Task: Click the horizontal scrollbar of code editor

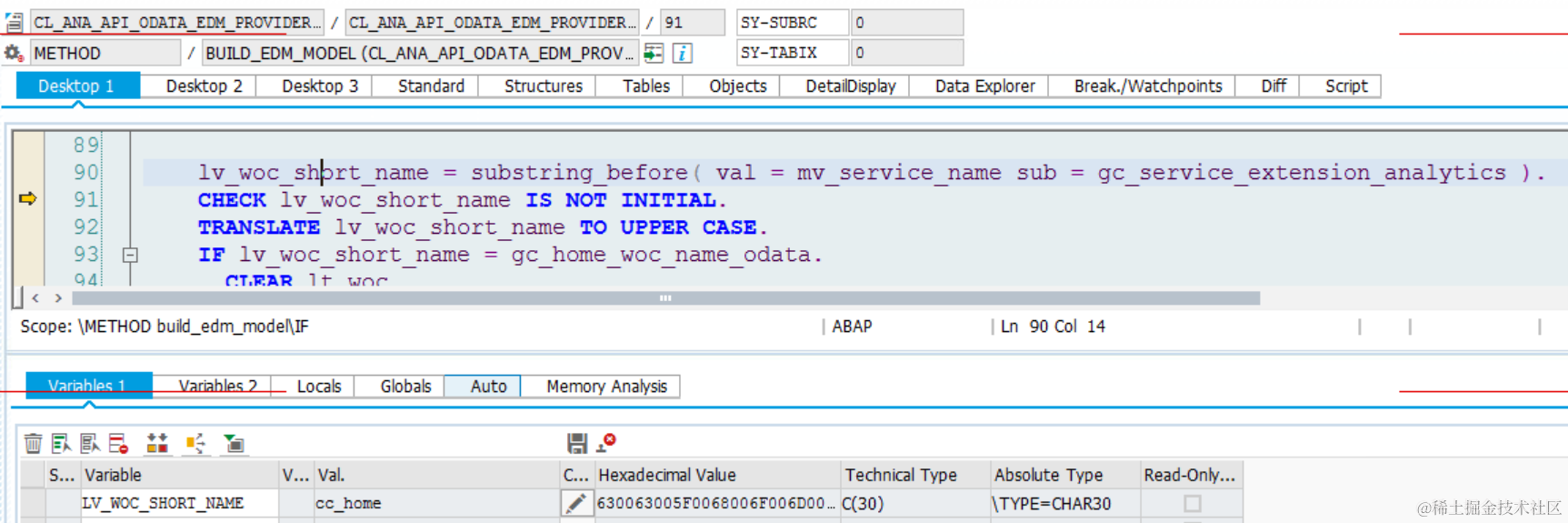Action: tap(665, 297)
